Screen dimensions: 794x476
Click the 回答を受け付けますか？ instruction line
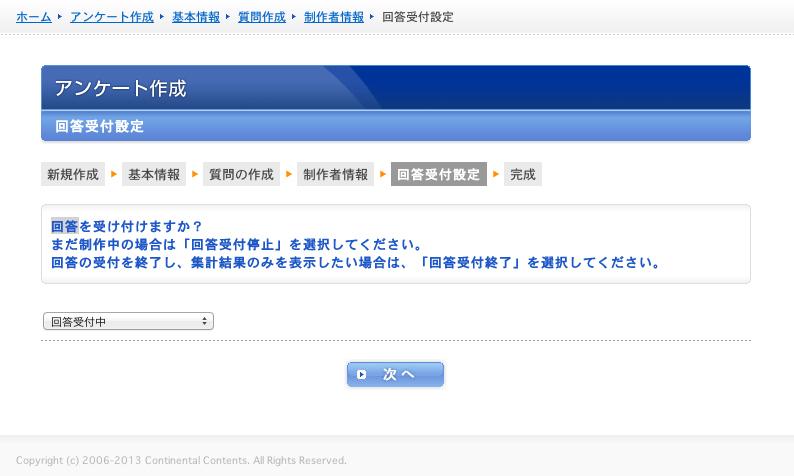pyautogui.click(x=127, y=226)
